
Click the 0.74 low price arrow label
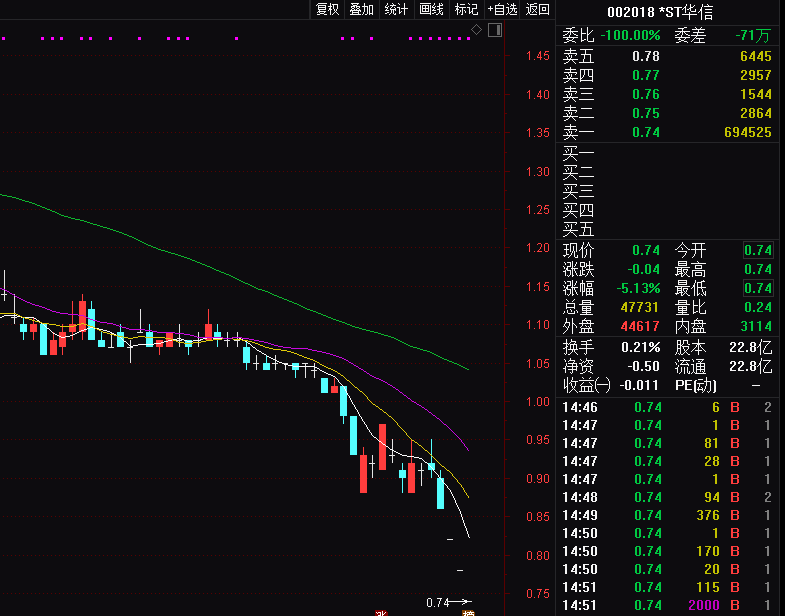point(447,603)
